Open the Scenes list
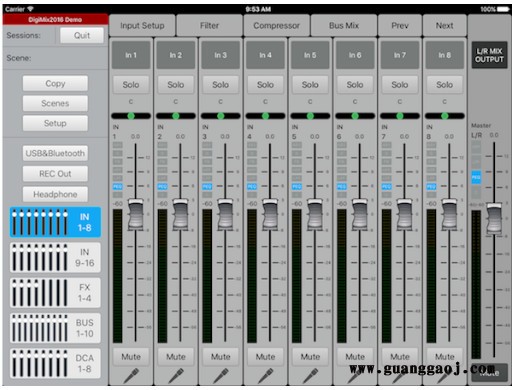The height and width of the screenshot is (390, 517). coord(55,103)
